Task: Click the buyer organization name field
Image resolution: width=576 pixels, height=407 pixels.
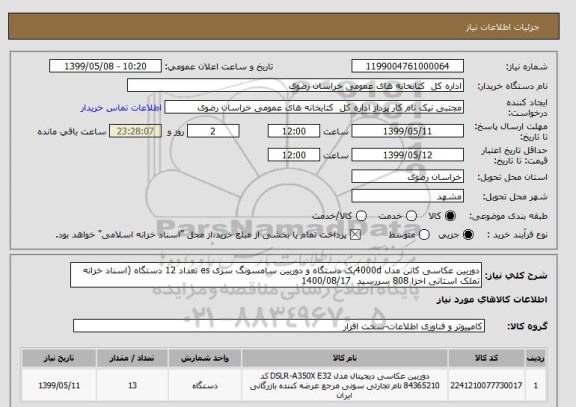Action: pos(295,86)
